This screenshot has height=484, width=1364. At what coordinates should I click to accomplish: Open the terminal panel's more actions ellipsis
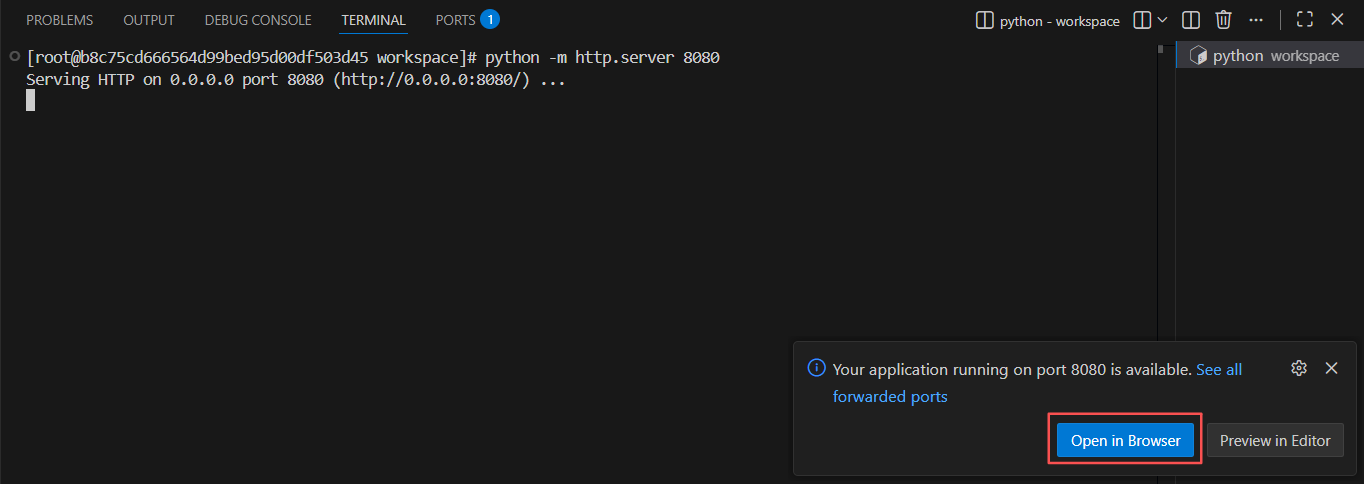[1256, 20]
